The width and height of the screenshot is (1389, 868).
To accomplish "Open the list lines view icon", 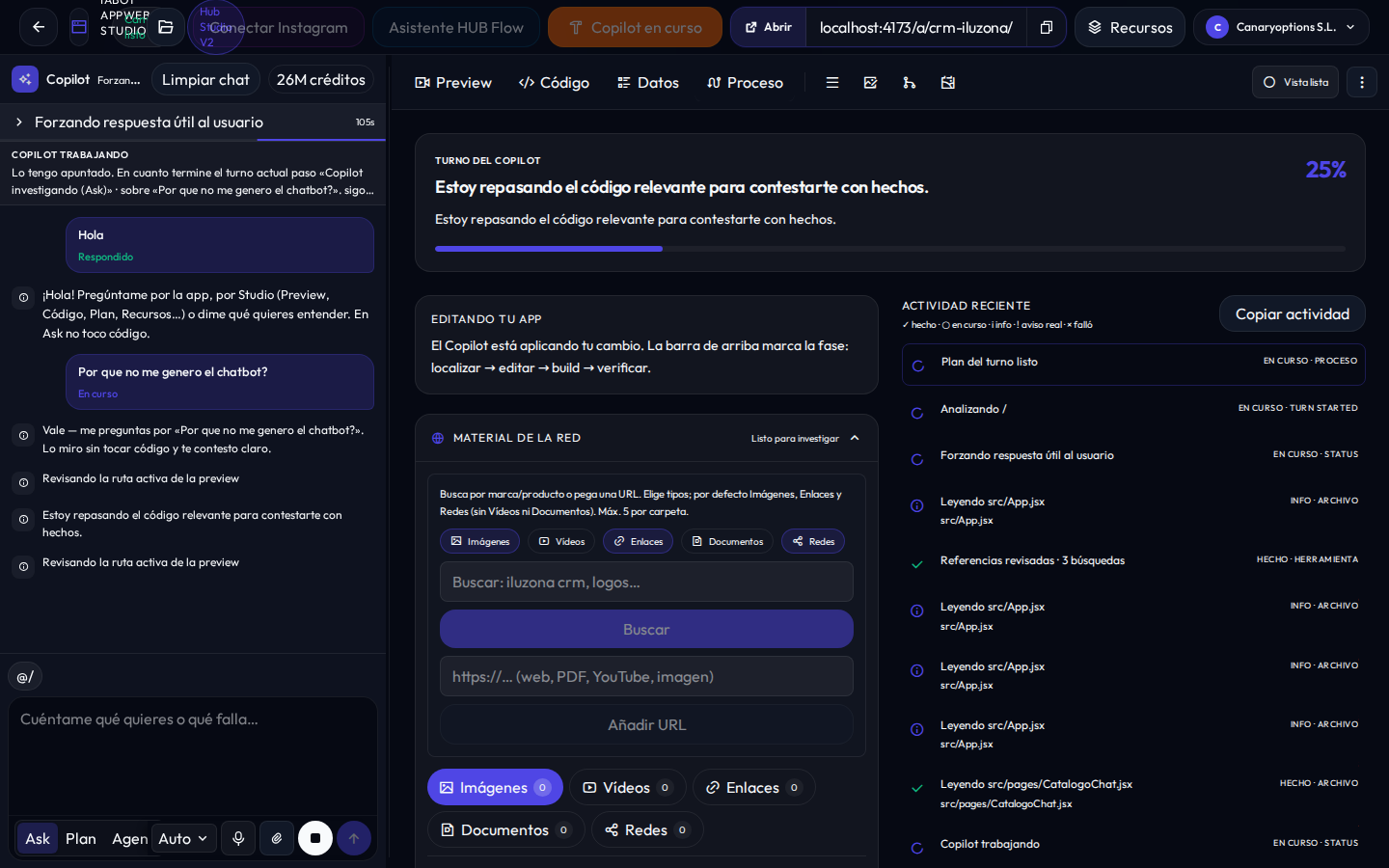I will tap(832, 83).
